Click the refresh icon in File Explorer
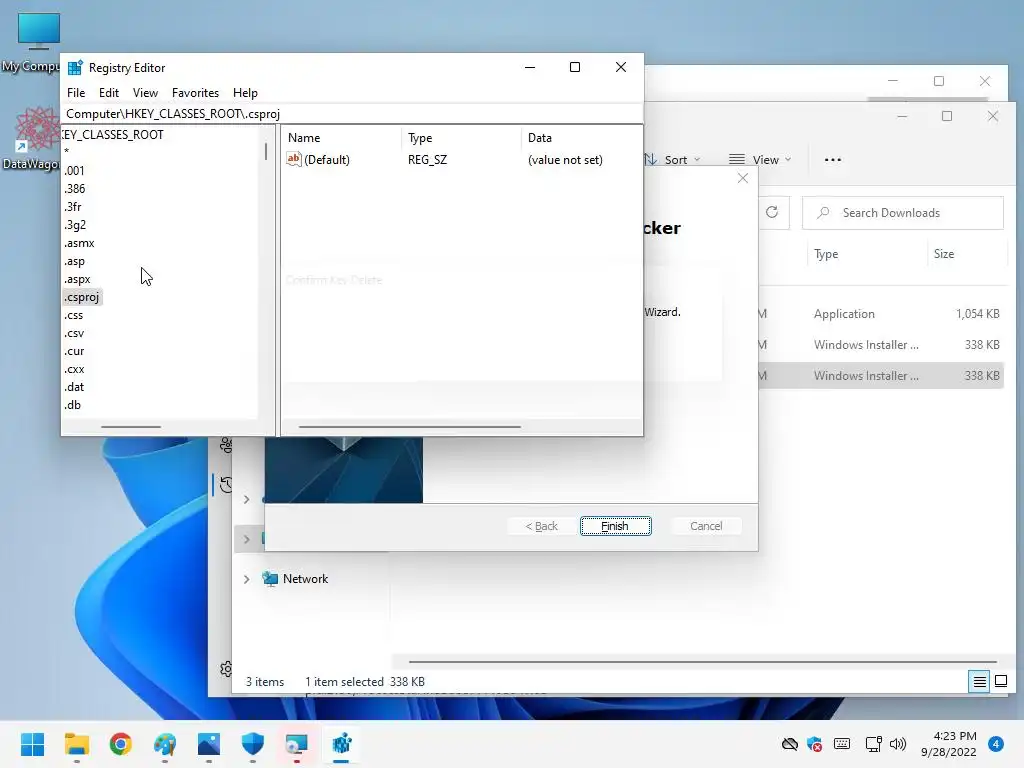The height and width of the screenshot is (768, 1024). pyautogui.click(x=772, y=212)
